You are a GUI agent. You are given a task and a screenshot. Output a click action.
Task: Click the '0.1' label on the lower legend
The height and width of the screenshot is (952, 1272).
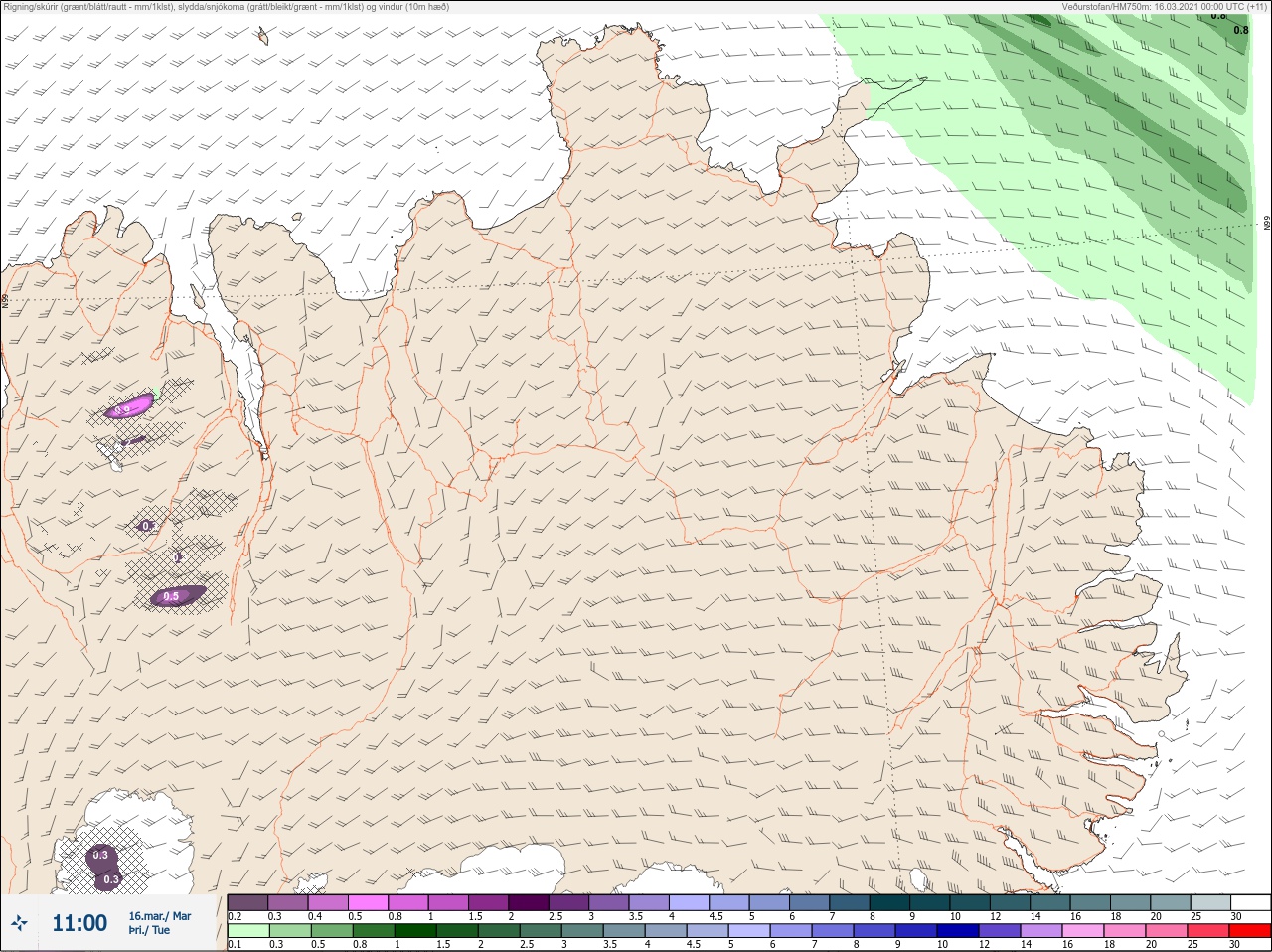[x=235, y=945]
